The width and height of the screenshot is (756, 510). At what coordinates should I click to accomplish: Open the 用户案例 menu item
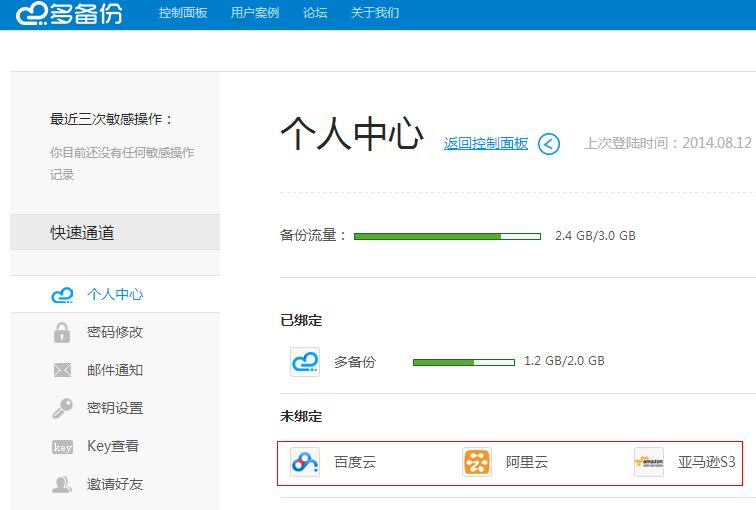(255, 13)
